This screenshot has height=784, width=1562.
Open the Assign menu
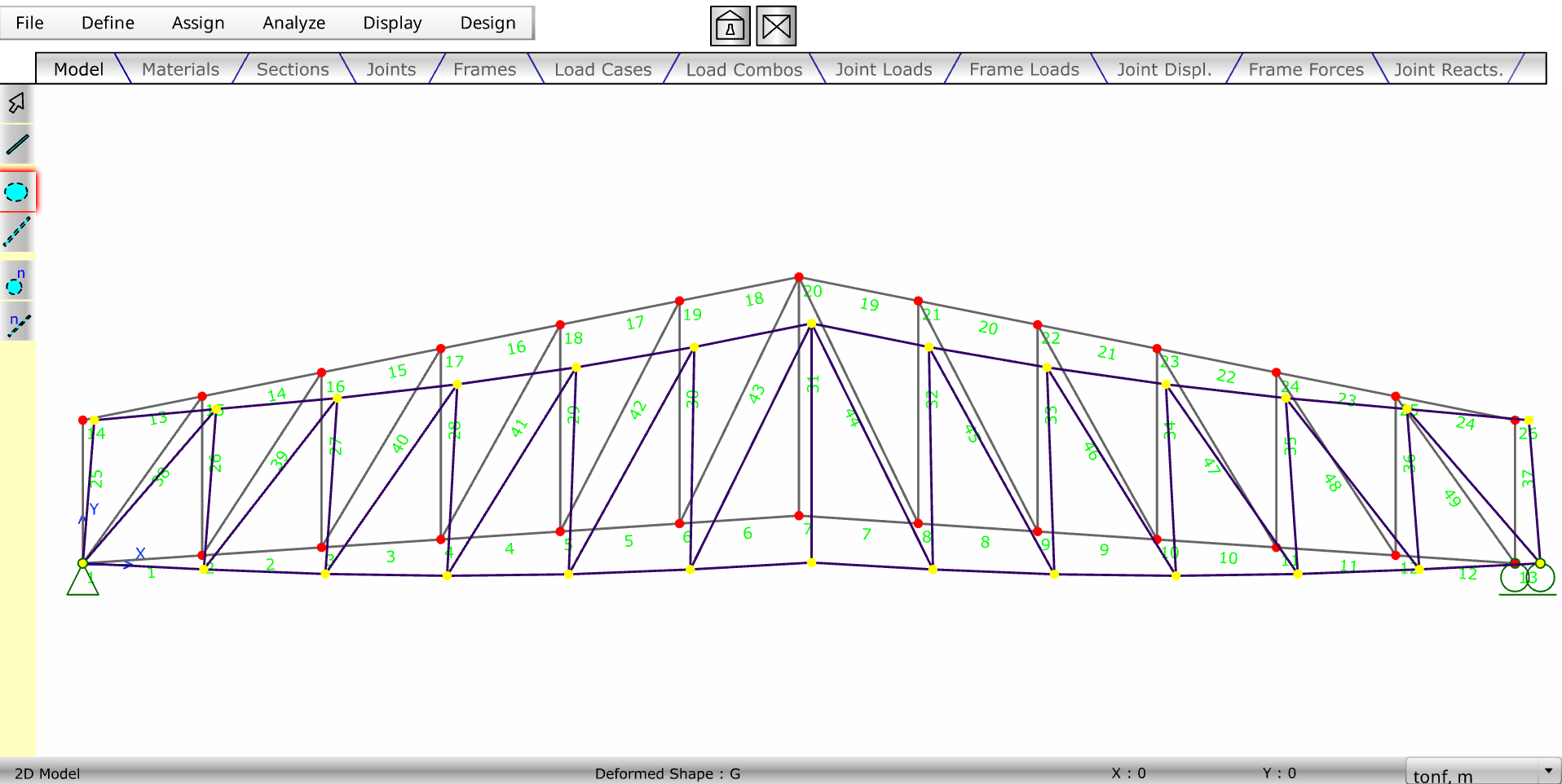tap(197, 23)
